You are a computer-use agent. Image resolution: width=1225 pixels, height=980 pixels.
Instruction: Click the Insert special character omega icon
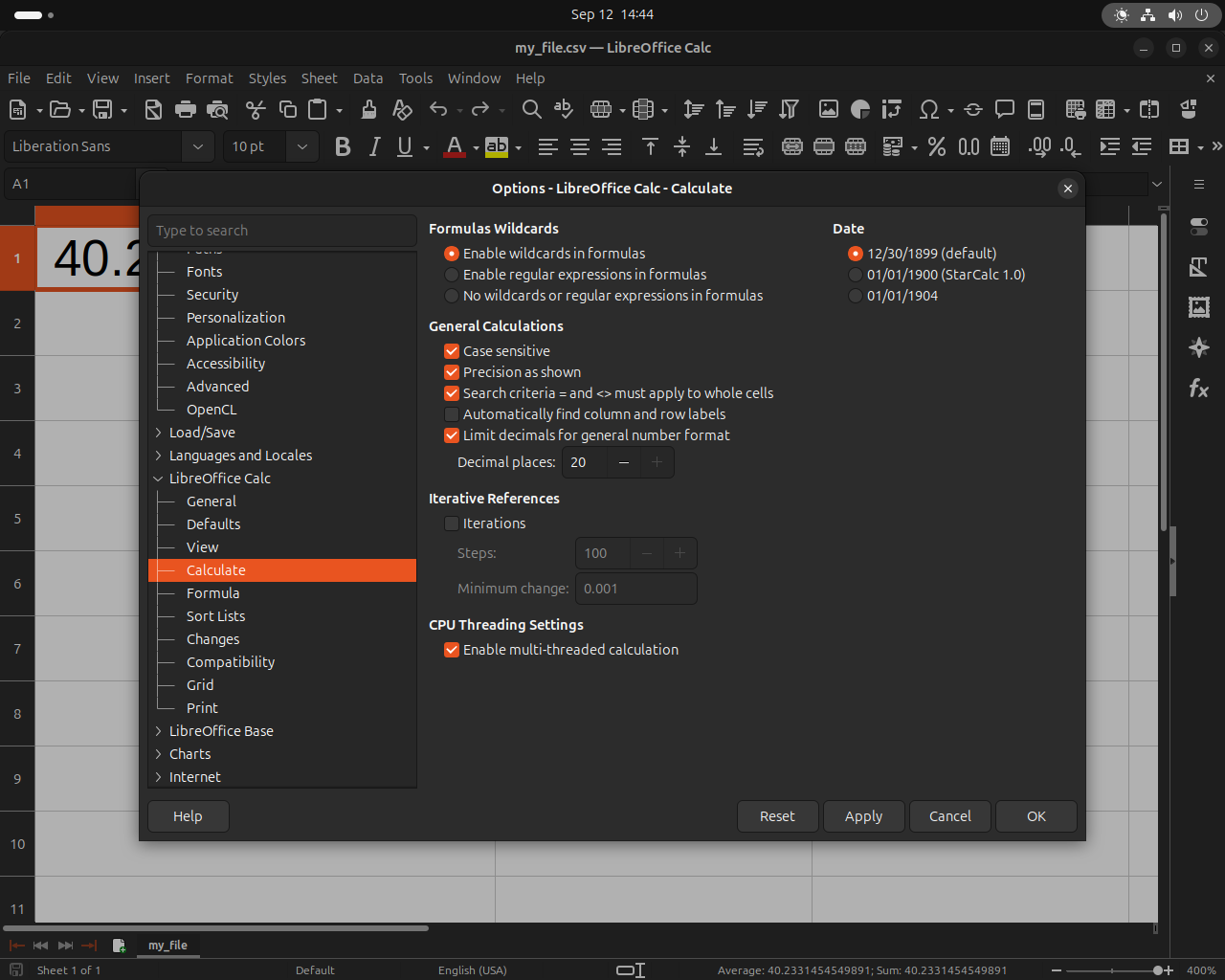coord(928,109)
